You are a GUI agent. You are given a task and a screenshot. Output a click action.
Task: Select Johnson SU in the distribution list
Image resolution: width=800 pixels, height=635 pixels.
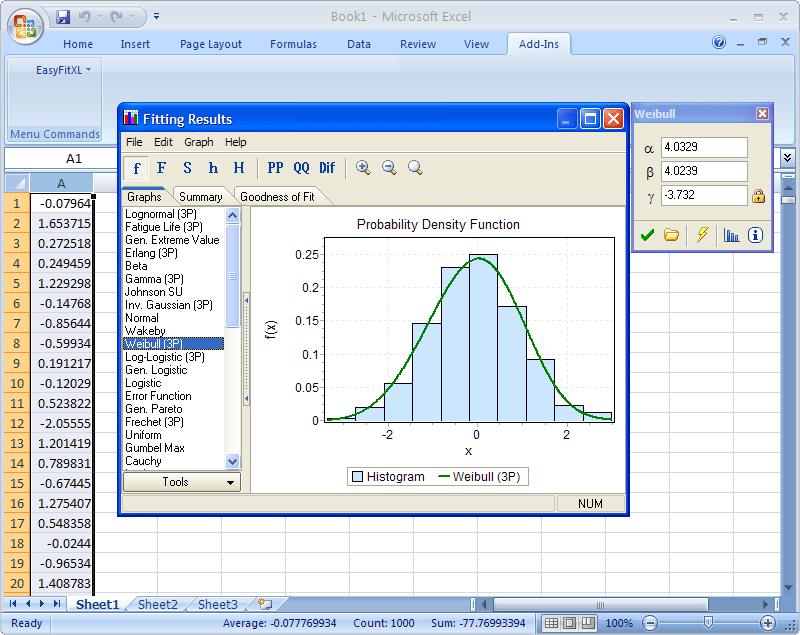pos(154,292)
